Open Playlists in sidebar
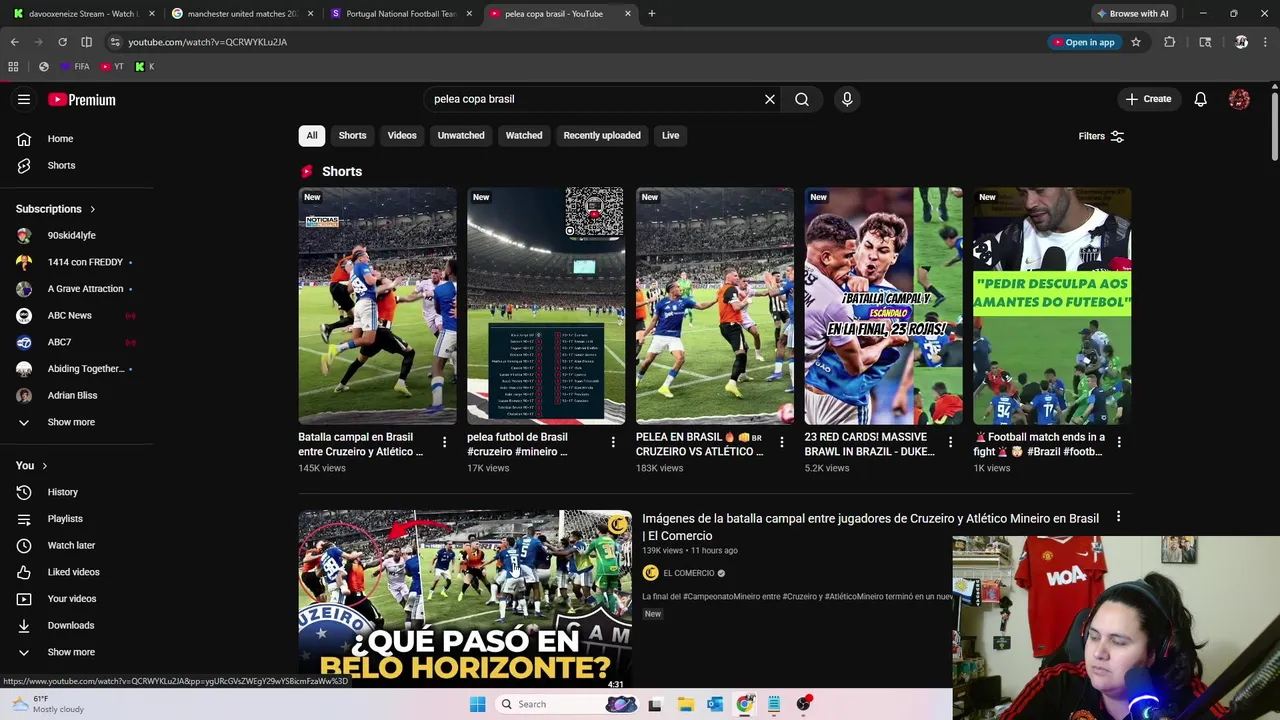The width and height of the screenshot is (1280, 720). point(65,519)
